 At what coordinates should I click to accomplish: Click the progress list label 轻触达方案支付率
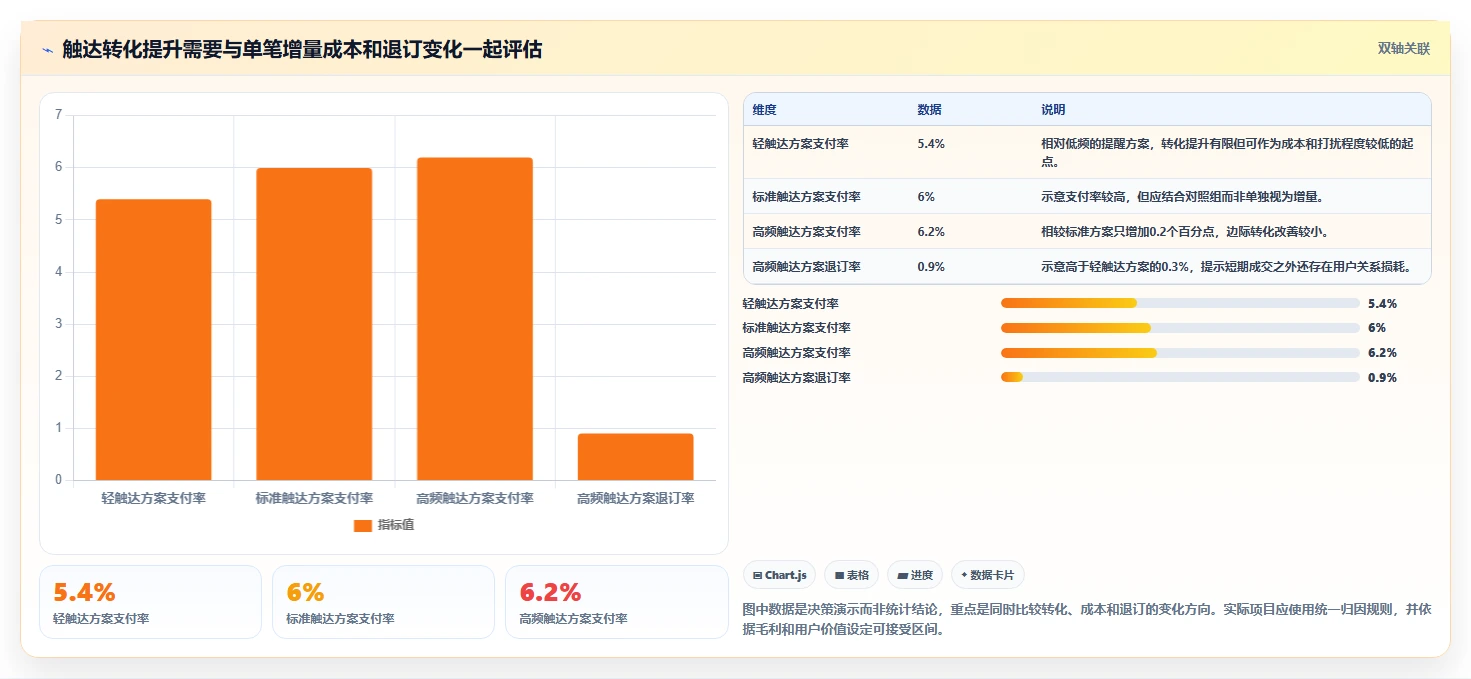791,303
